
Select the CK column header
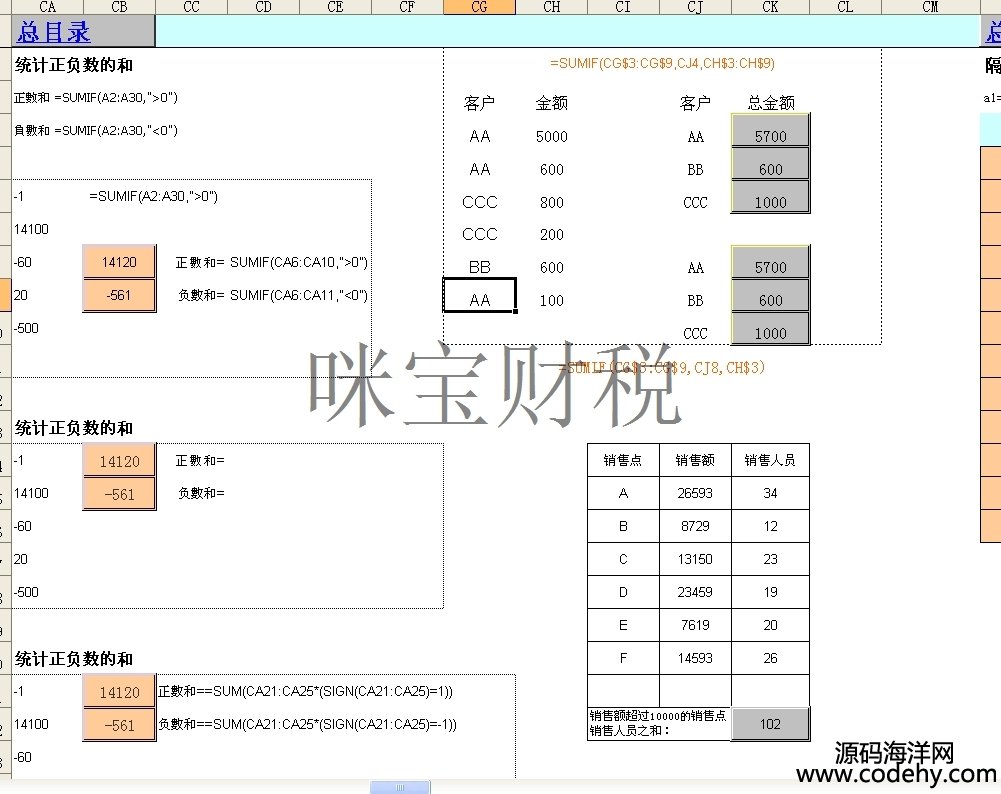(770, 7)
